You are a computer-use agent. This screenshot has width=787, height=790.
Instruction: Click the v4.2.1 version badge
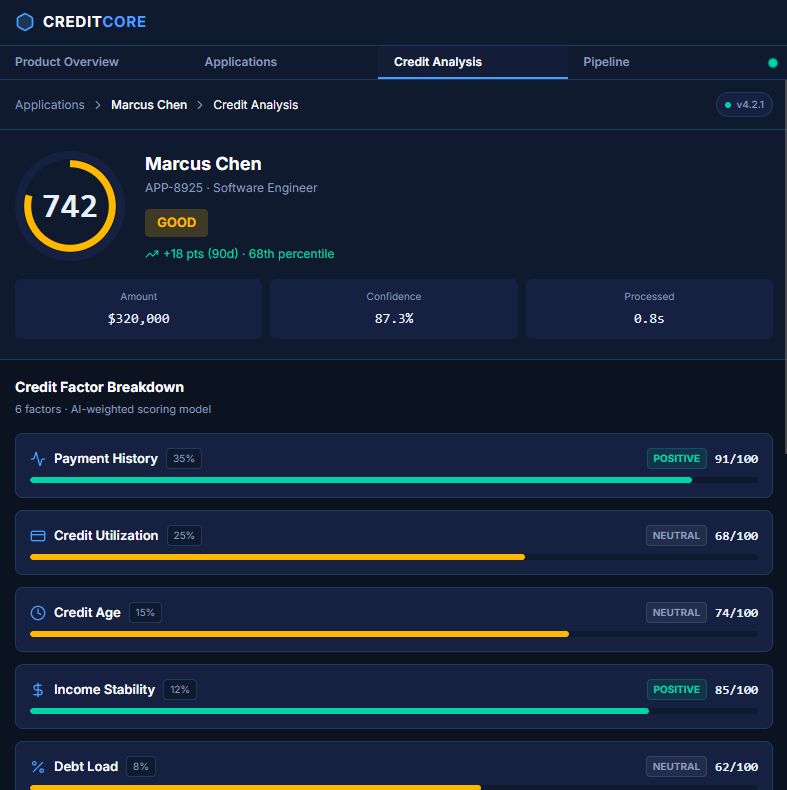[x=744, y=105]
